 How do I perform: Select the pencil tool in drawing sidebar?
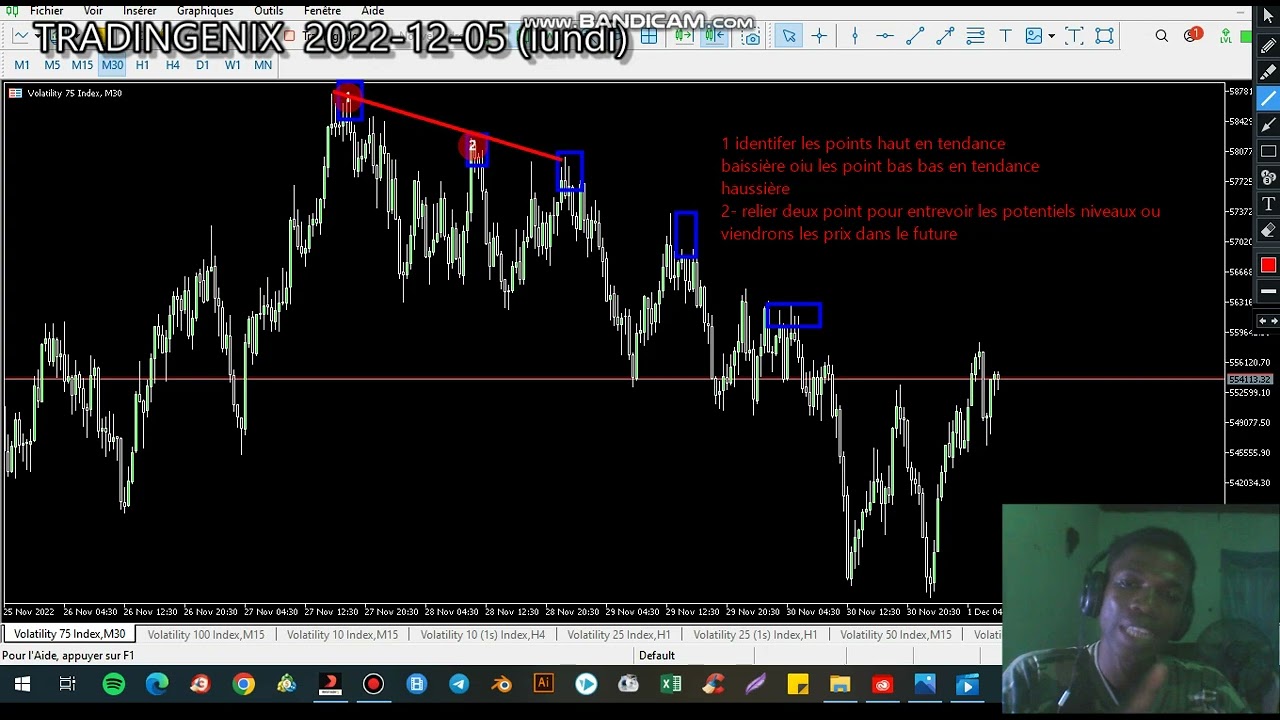point(1268,46)
